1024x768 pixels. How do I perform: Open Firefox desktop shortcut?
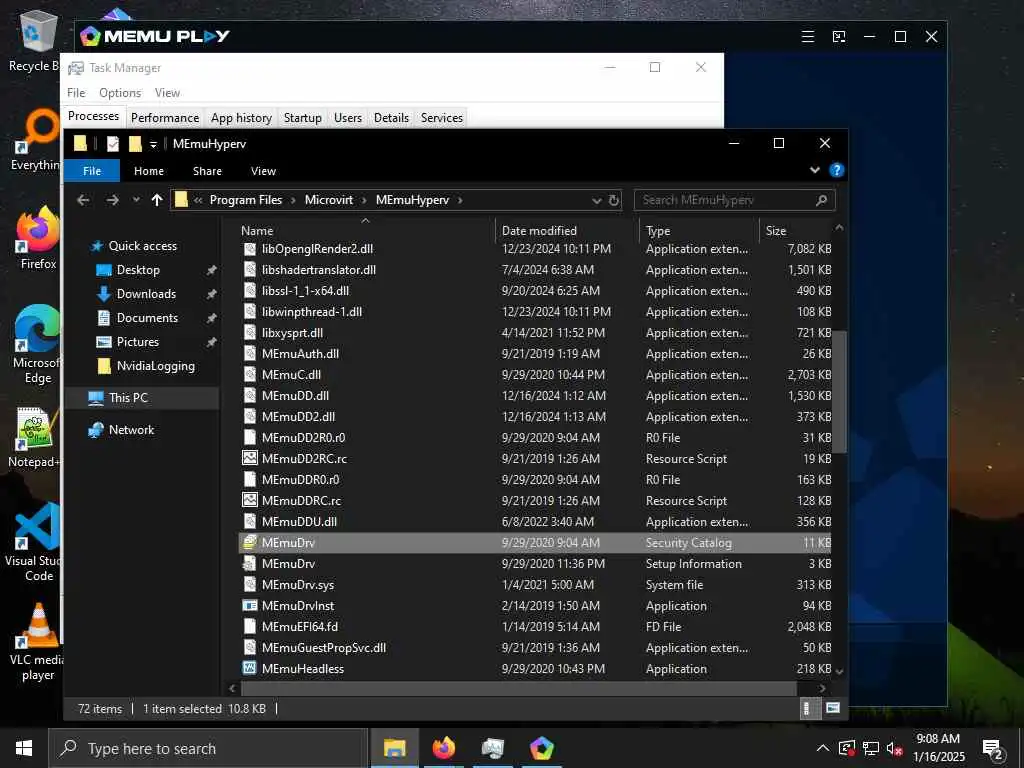coord(38,238)
